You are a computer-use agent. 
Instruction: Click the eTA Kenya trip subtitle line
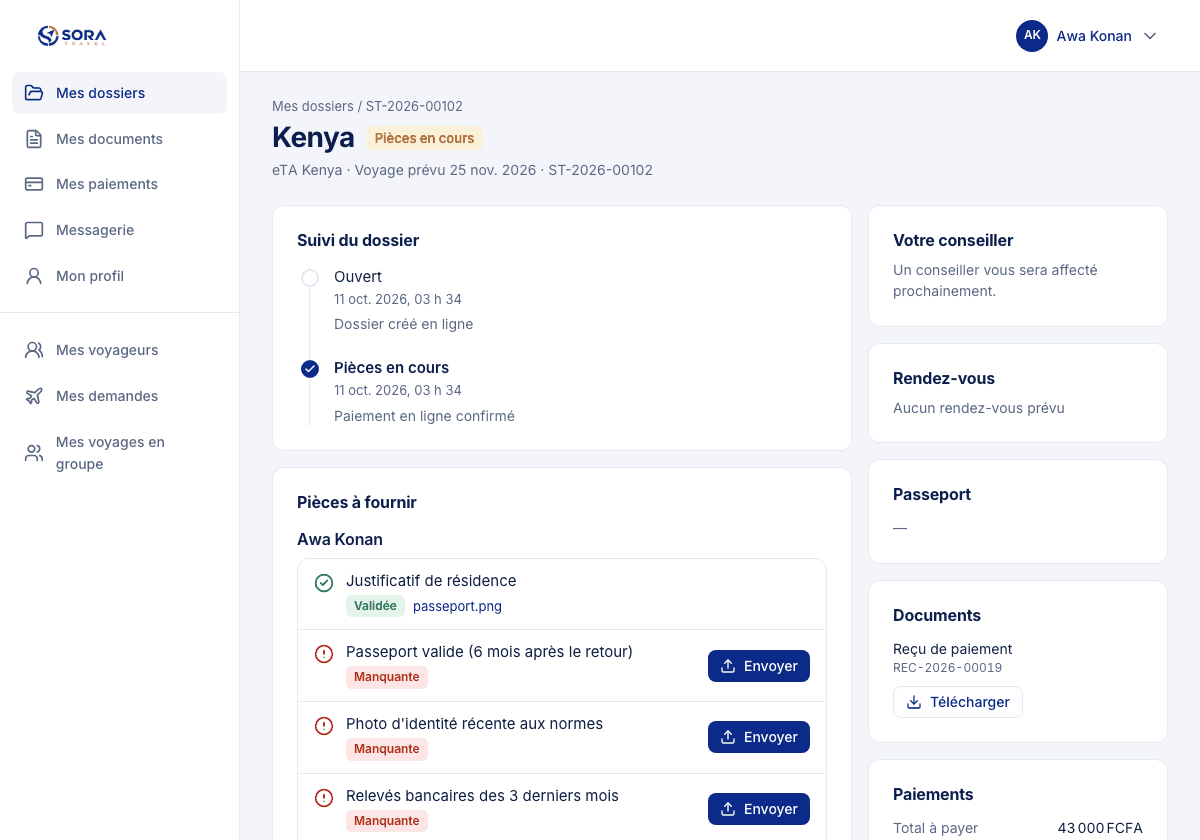tap(462, 170)
